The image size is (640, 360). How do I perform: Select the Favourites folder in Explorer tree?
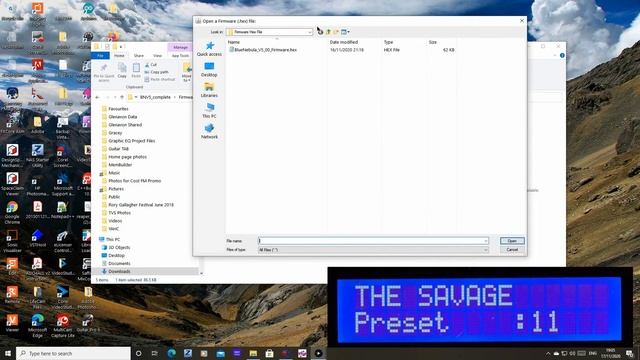pos(118,109)
